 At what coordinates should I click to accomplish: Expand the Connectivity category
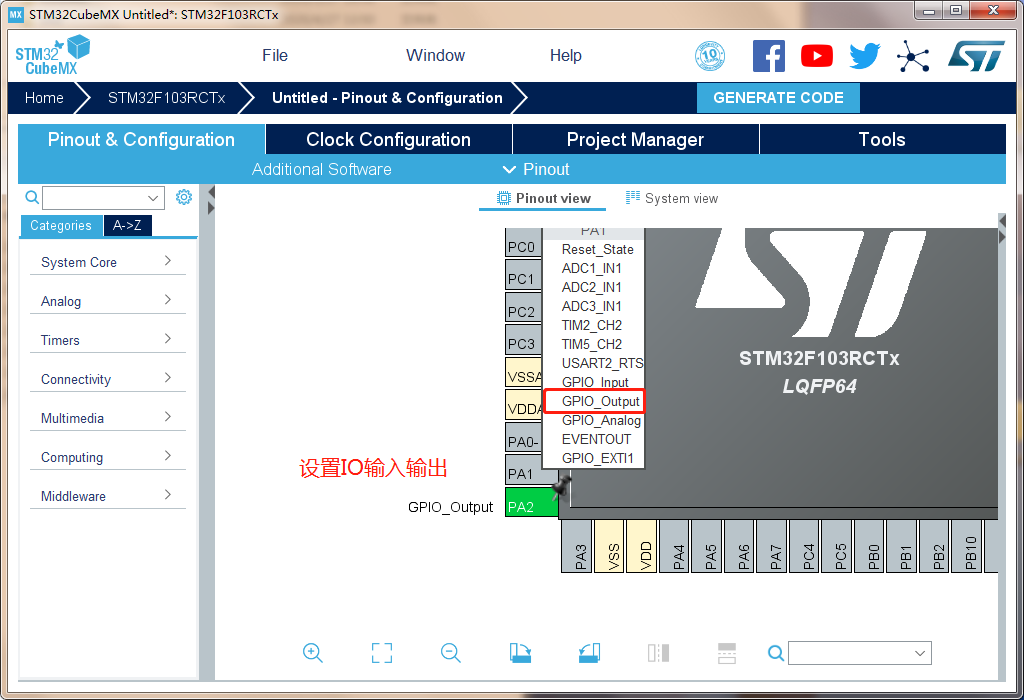point(108,379)
